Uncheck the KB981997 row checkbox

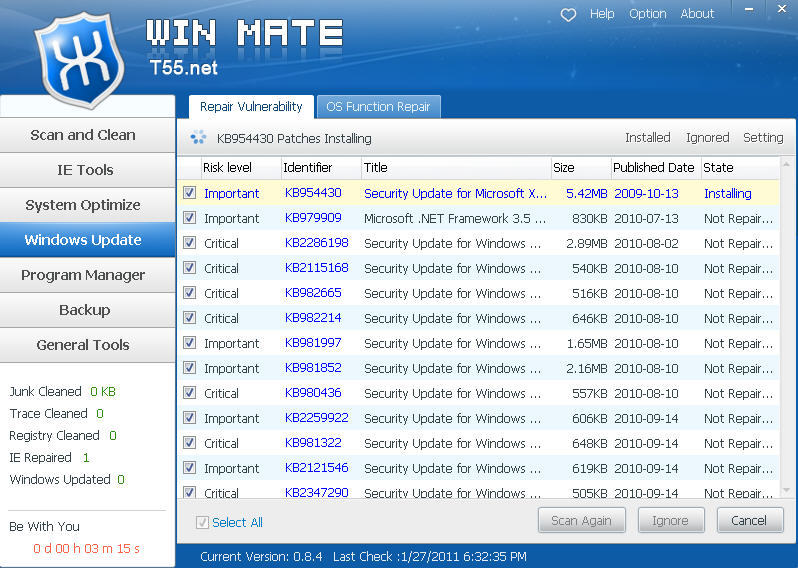pos(189,342)
